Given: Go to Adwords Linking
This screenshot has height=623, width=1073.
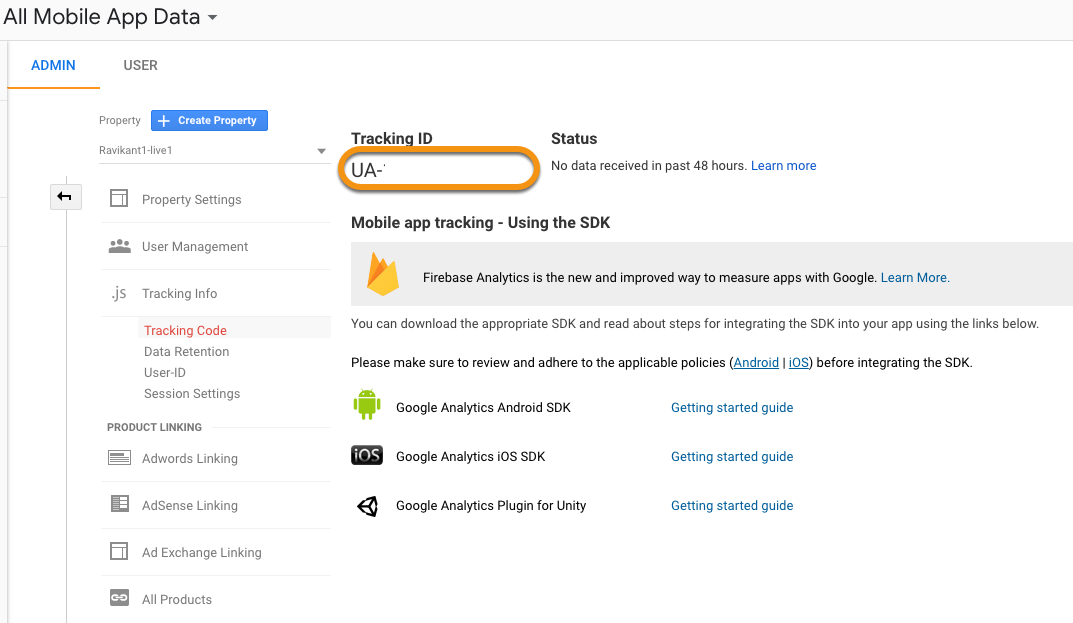Looking at the screenshot, I should pyautogui.click(x=190, y=459).
